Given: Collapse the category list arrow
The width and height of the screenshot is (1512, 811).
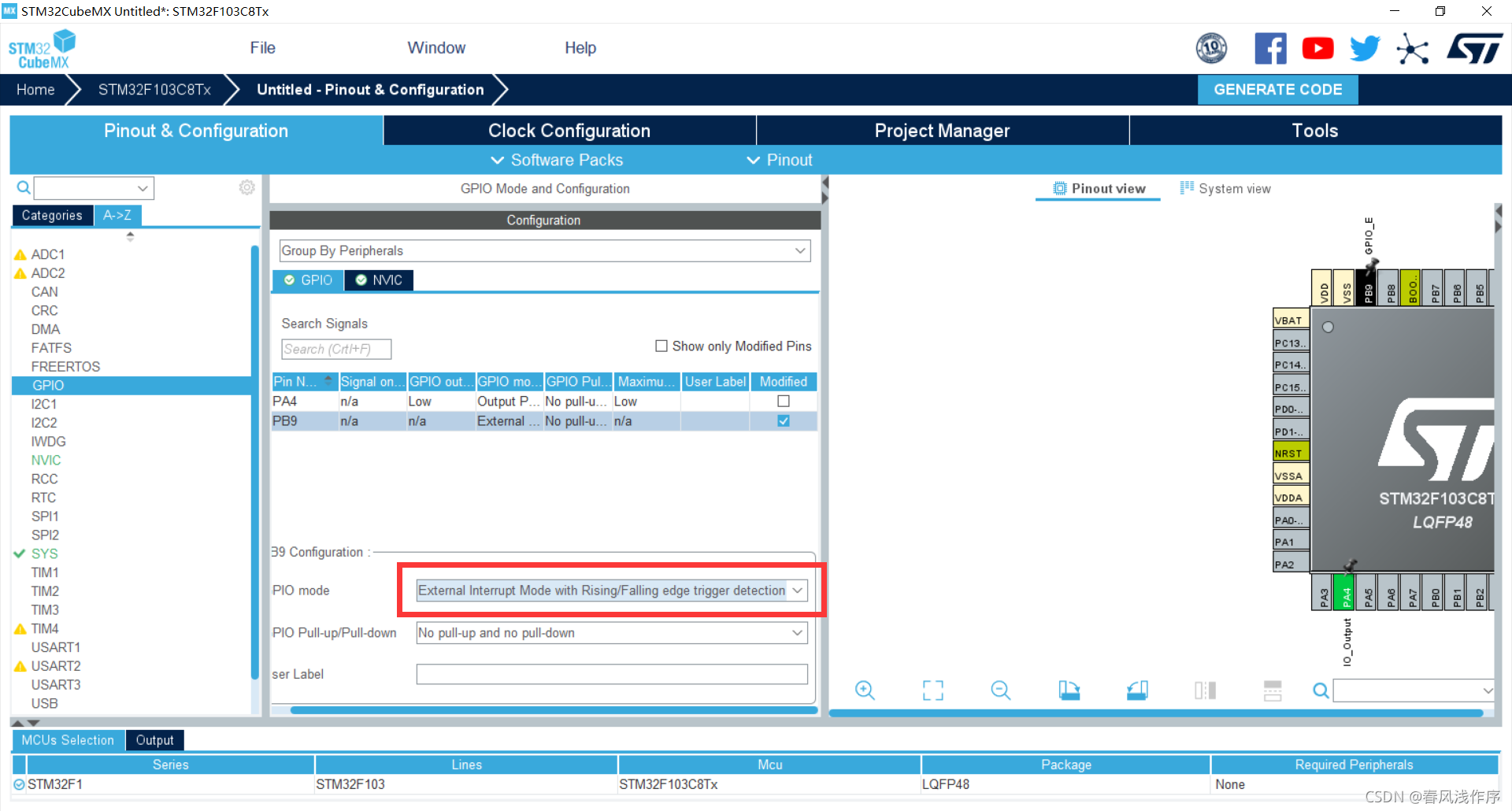Looking at the screenshot, I should tap(130, 235).
